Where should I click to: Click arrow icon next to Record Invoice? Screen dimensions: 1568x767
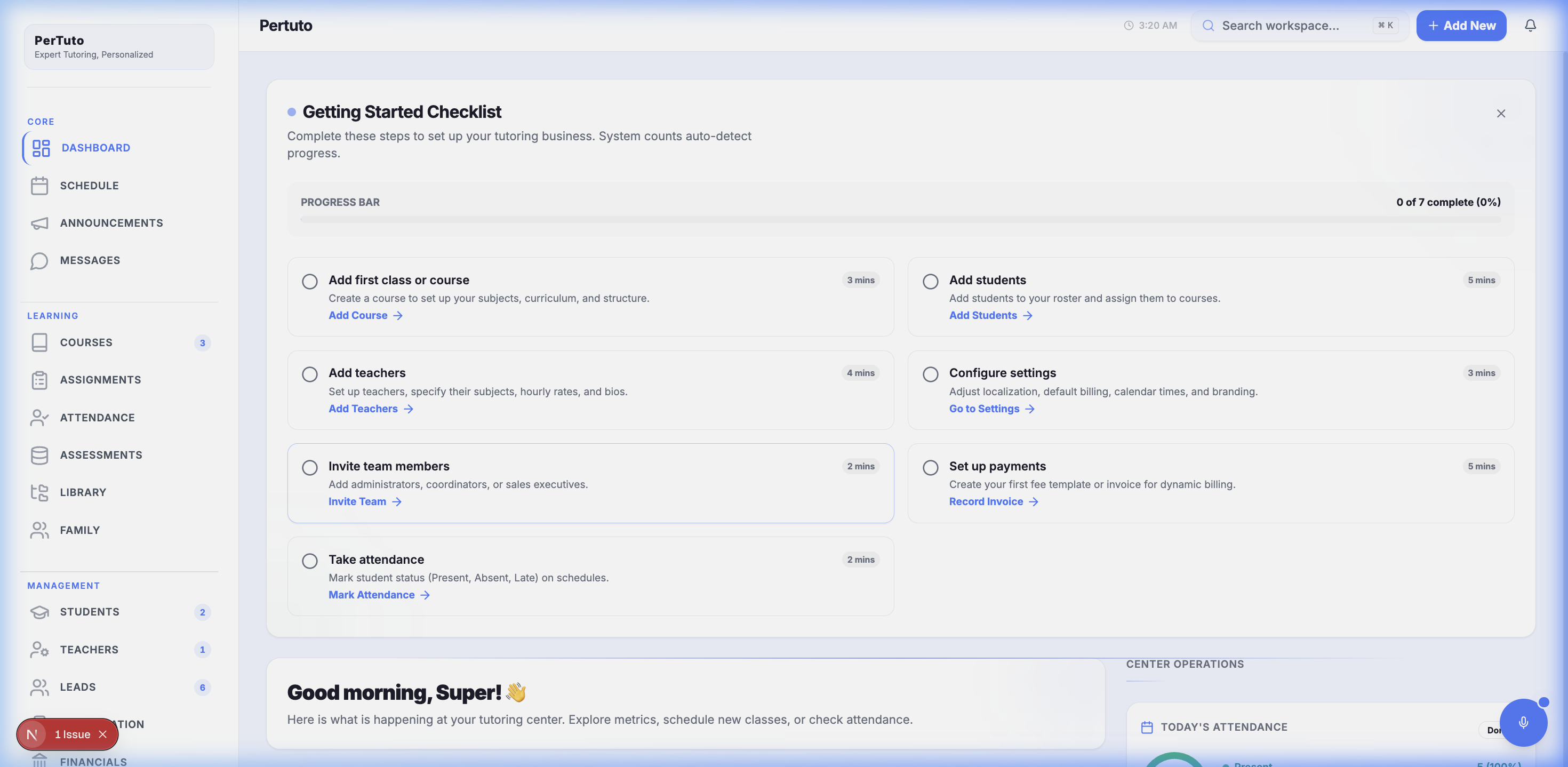[x=1033, y=501]
